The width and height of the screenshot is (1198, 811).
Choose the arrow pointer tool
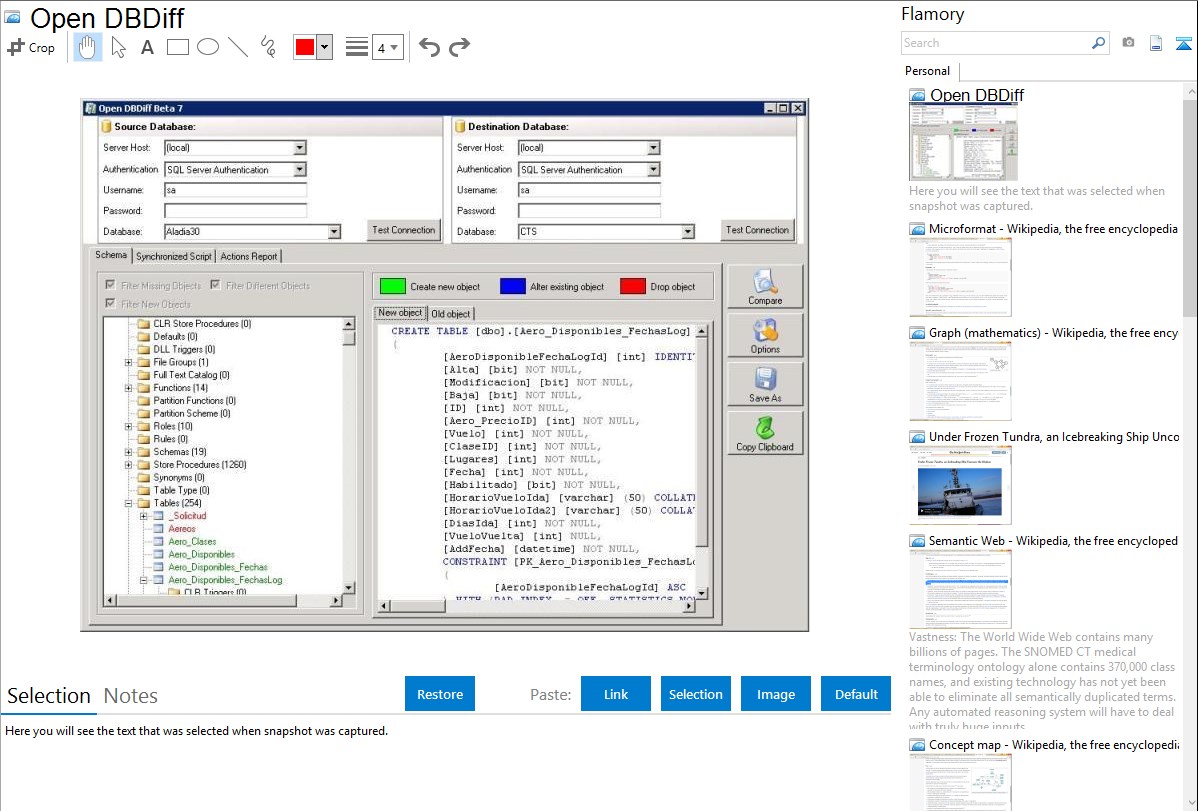118,47
